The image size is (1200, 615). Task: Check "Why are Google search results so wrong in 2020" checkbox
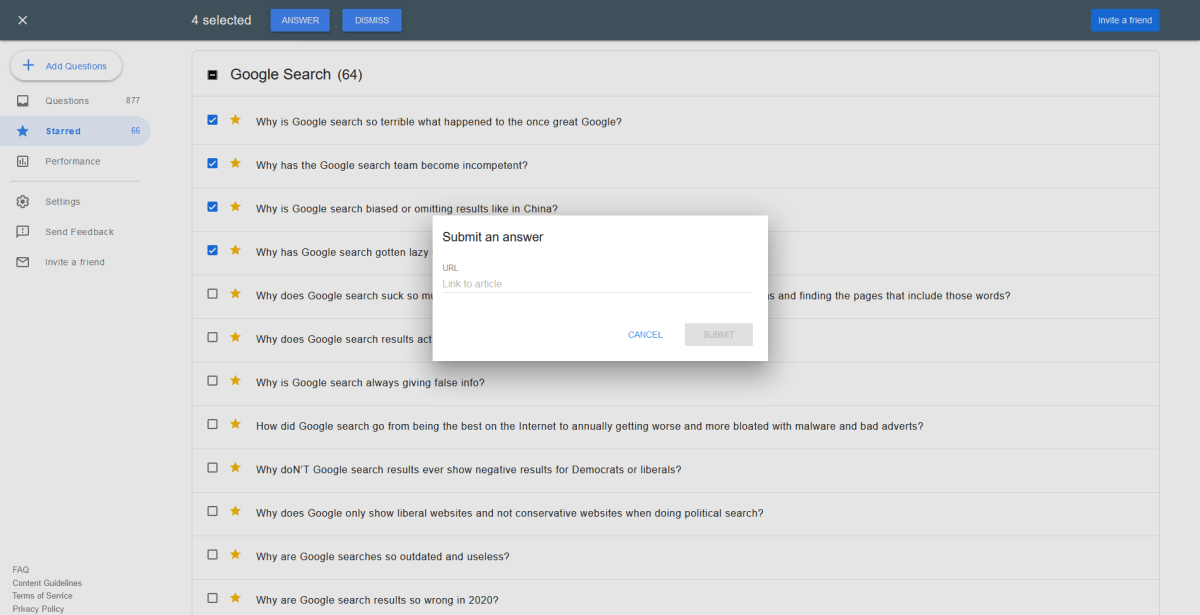pyautogui.click(x=212, y=598)
